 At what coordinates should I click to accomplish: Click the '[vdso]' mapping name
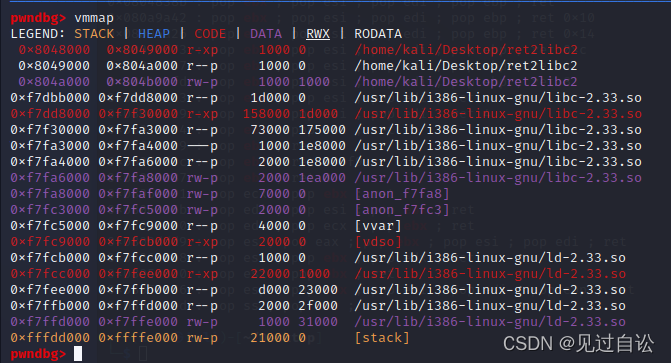[378, 242]
